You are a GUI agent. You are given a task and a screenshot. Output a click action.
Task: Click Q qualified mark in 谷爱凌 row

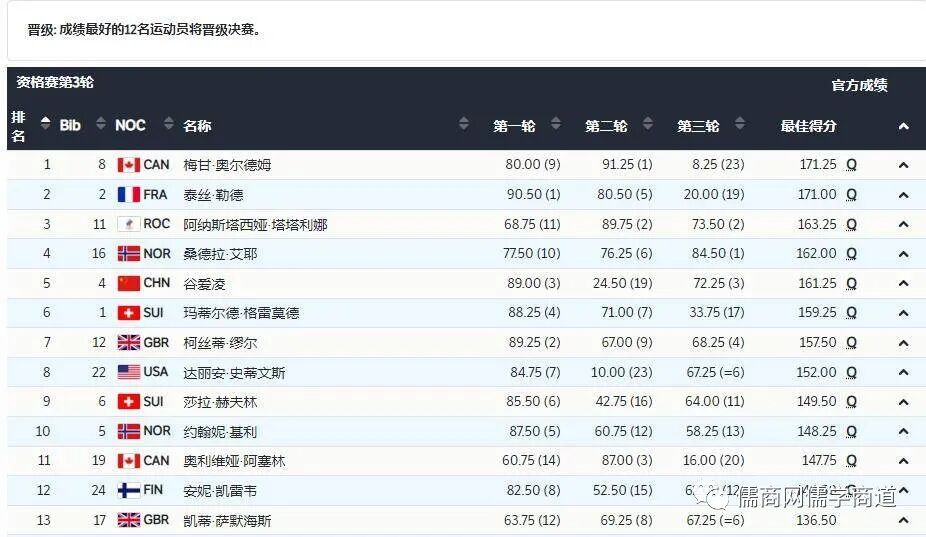851,284
